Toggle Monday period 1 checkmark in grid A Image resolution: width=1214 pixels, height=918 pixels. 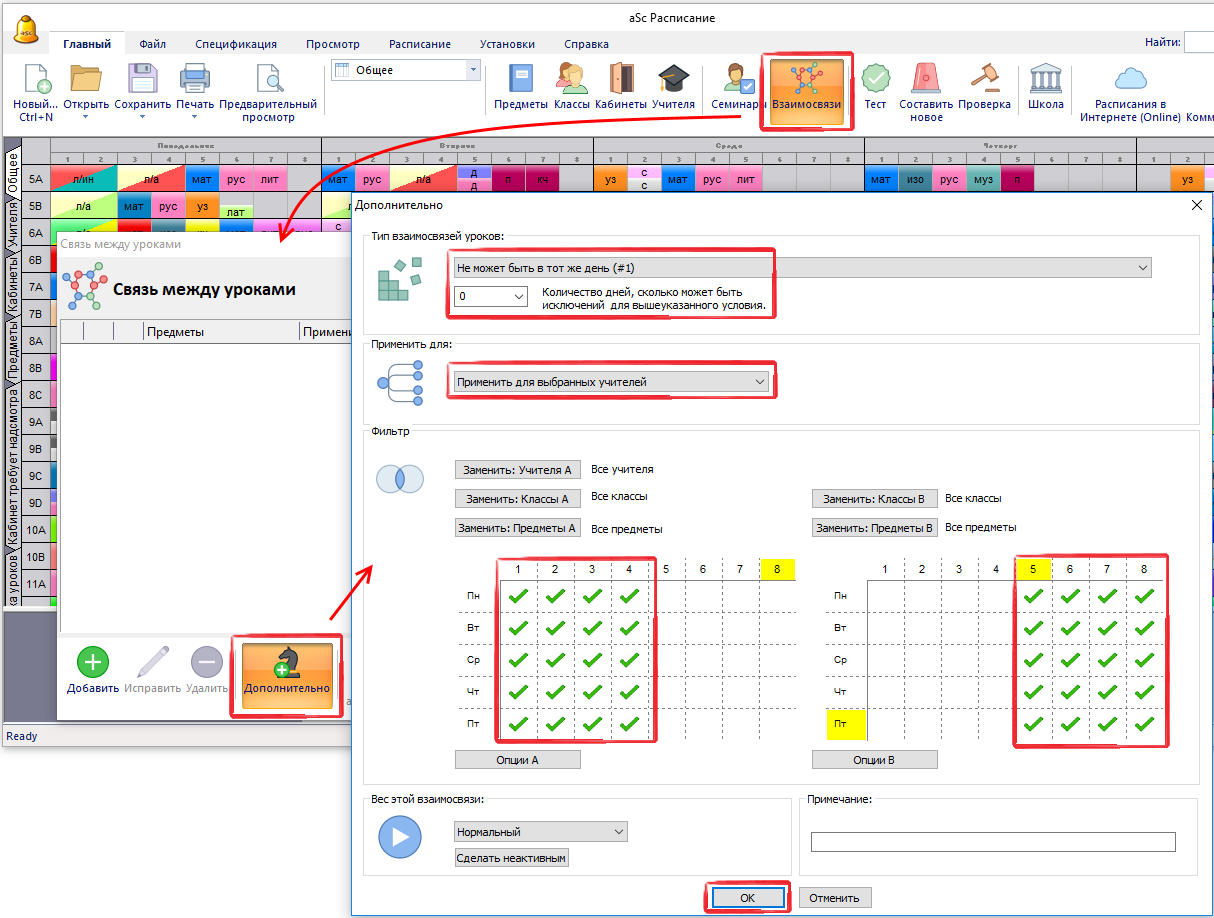[x=518, y=596]
